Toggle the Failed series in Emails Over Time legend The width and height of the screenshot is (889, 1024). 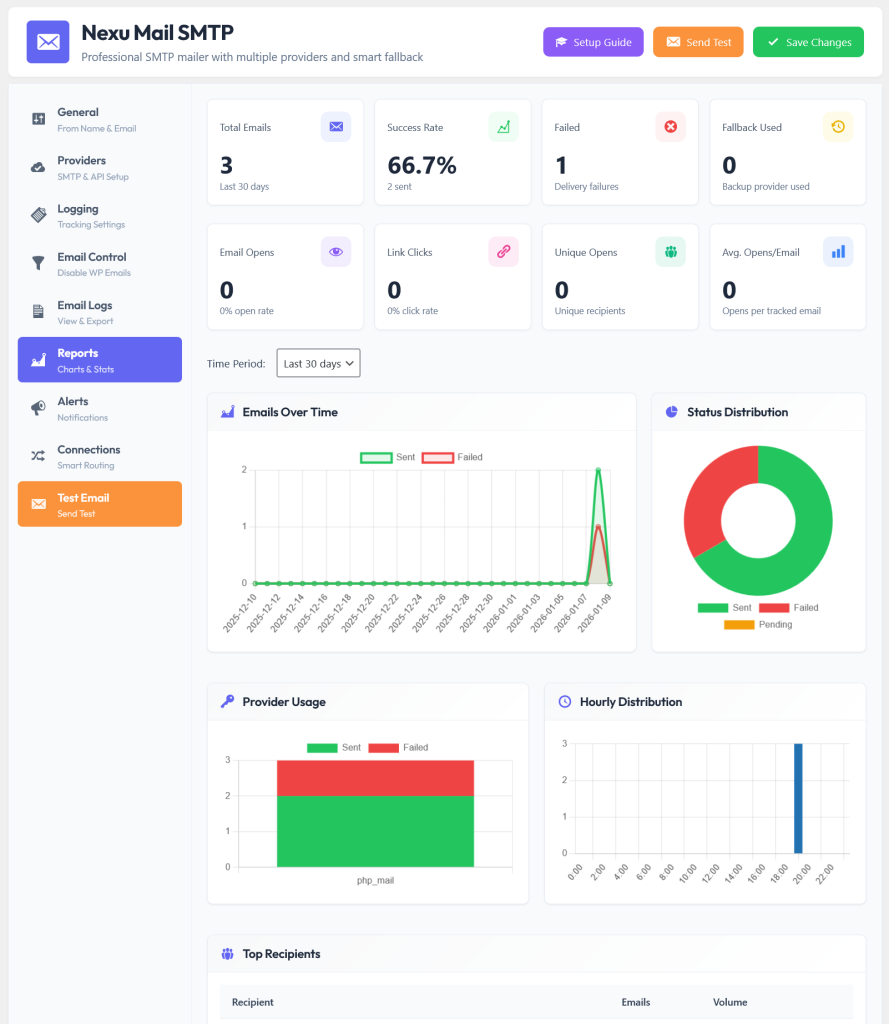(452, 457)
